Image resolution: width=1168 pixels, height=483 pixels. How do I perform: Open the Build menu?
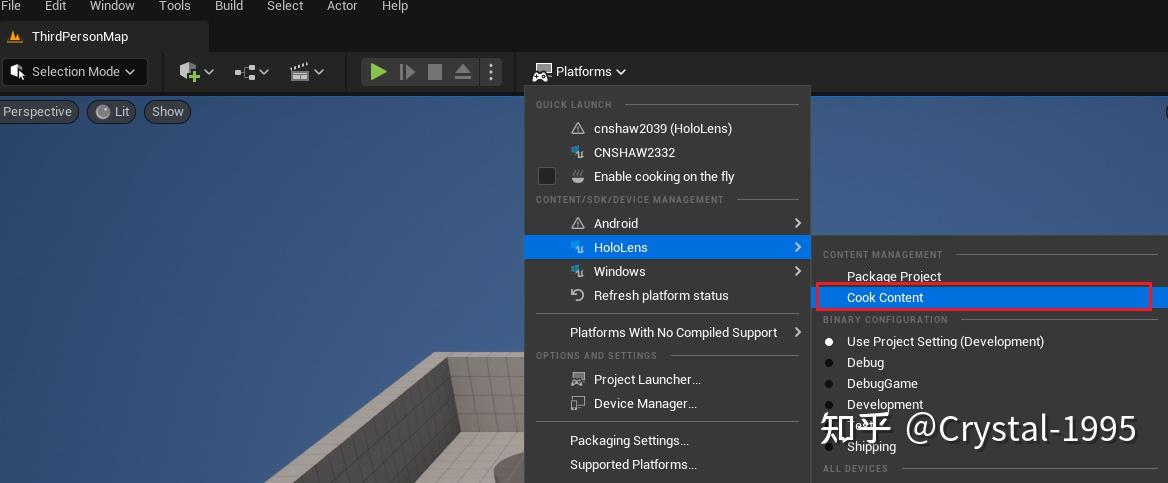pyautogui.click(x=229, y=6)
